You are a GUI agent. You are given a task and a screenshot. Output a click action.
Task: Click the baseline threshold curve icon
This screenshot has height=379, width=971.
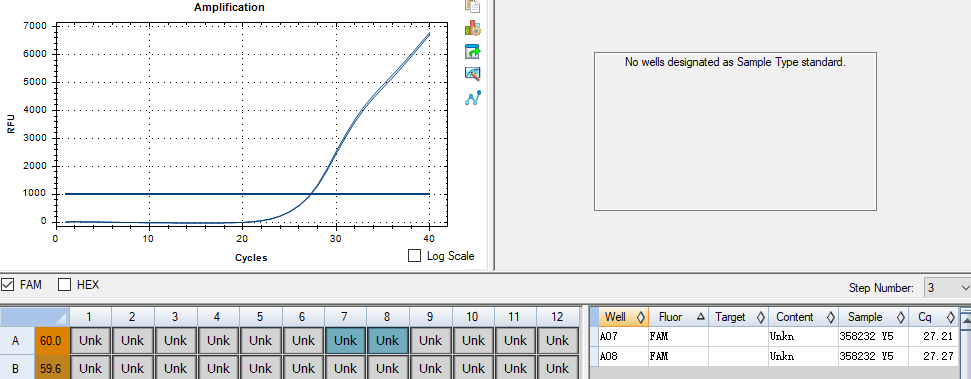point(472,98)
